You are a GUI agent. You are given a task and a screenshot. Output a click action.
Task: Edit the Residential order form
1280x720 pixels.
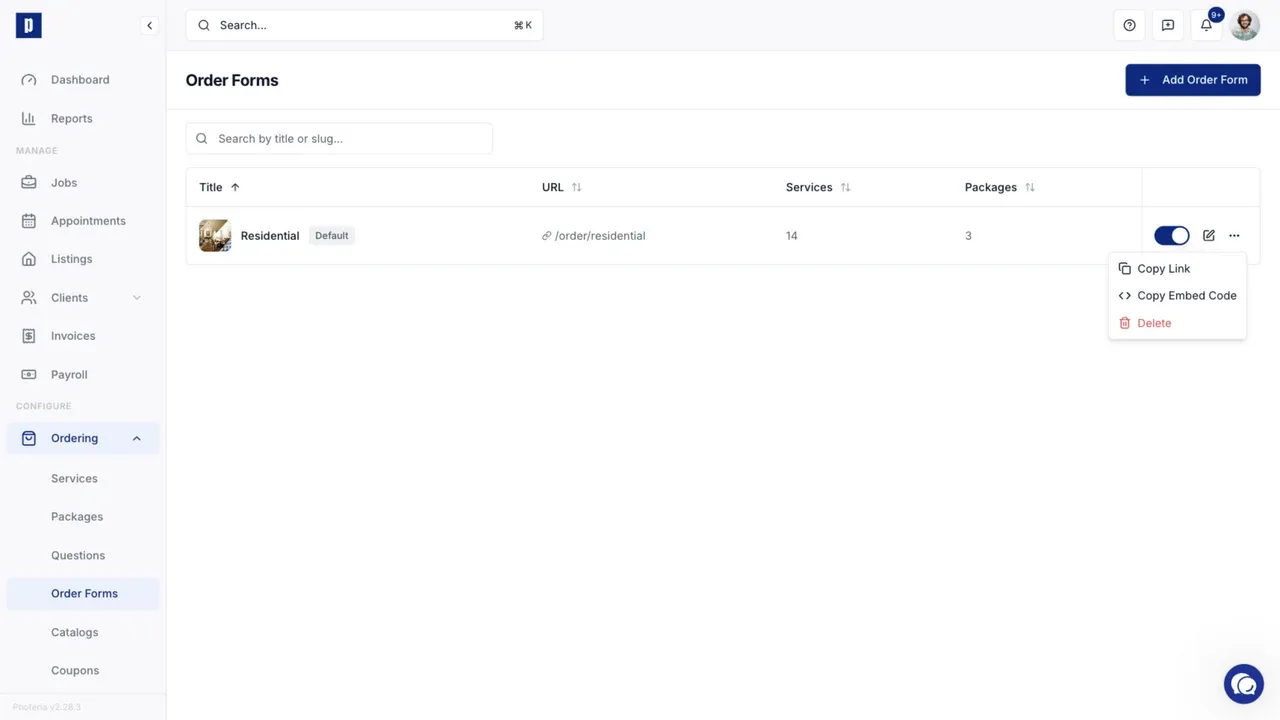click(x=1209, y=236)
